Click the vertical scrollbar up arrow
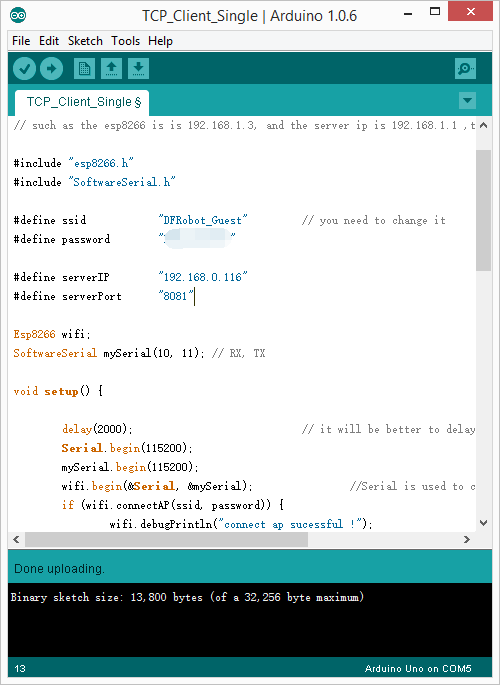 click(483, 125)
